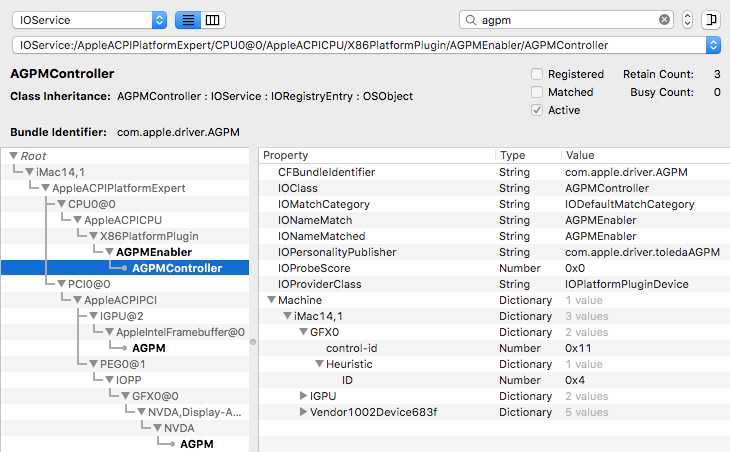Toggle the inspector panel button
Screen dimensions: 730x452
coord(711,20)
